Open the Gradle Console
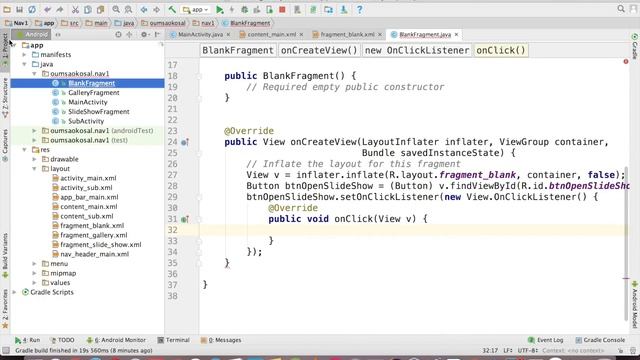Viewport: 640px width, 360px height. (x=600, y=340)
